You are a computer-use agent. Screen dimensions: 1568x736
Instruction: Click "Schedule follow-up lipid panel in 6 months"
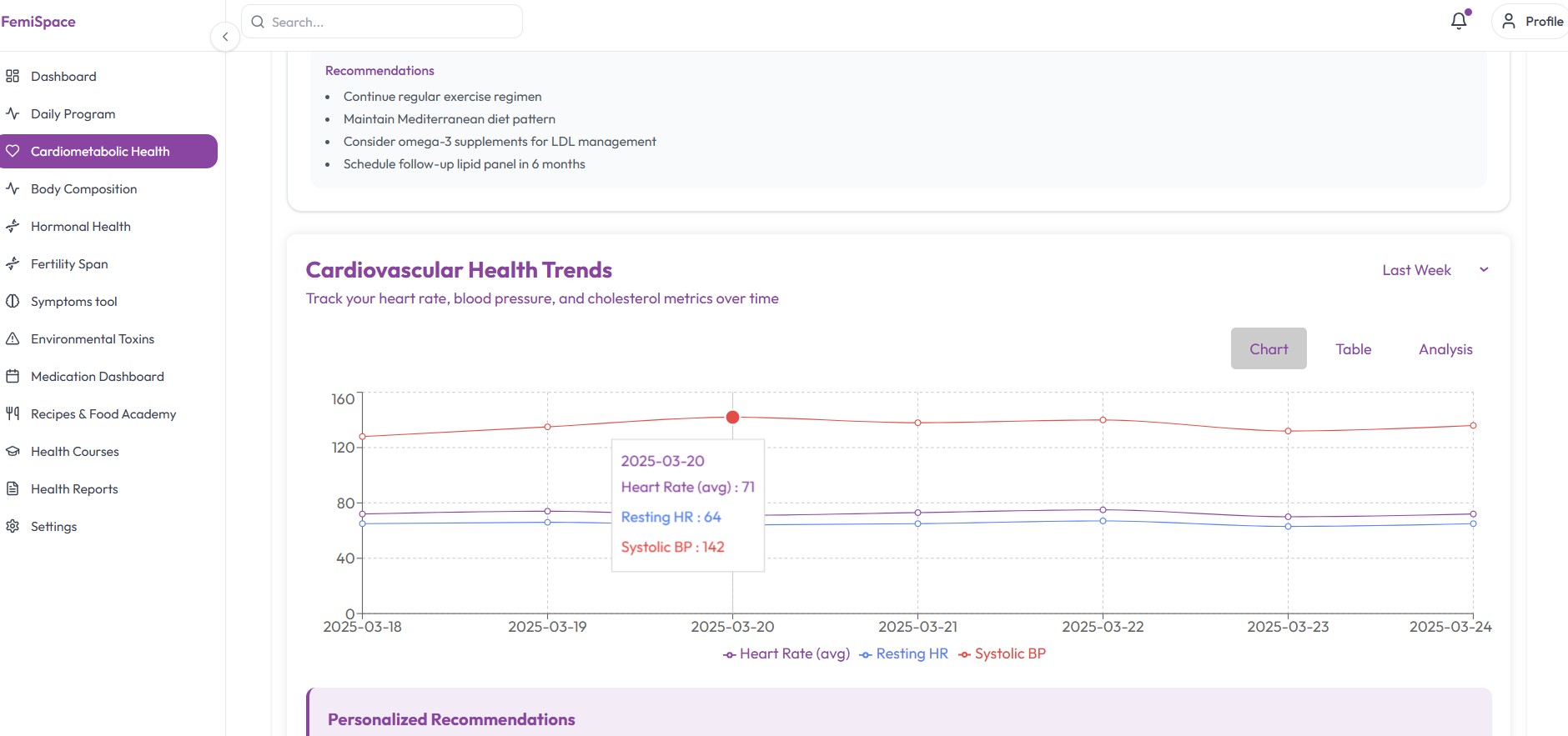click(x=465, y=164)
